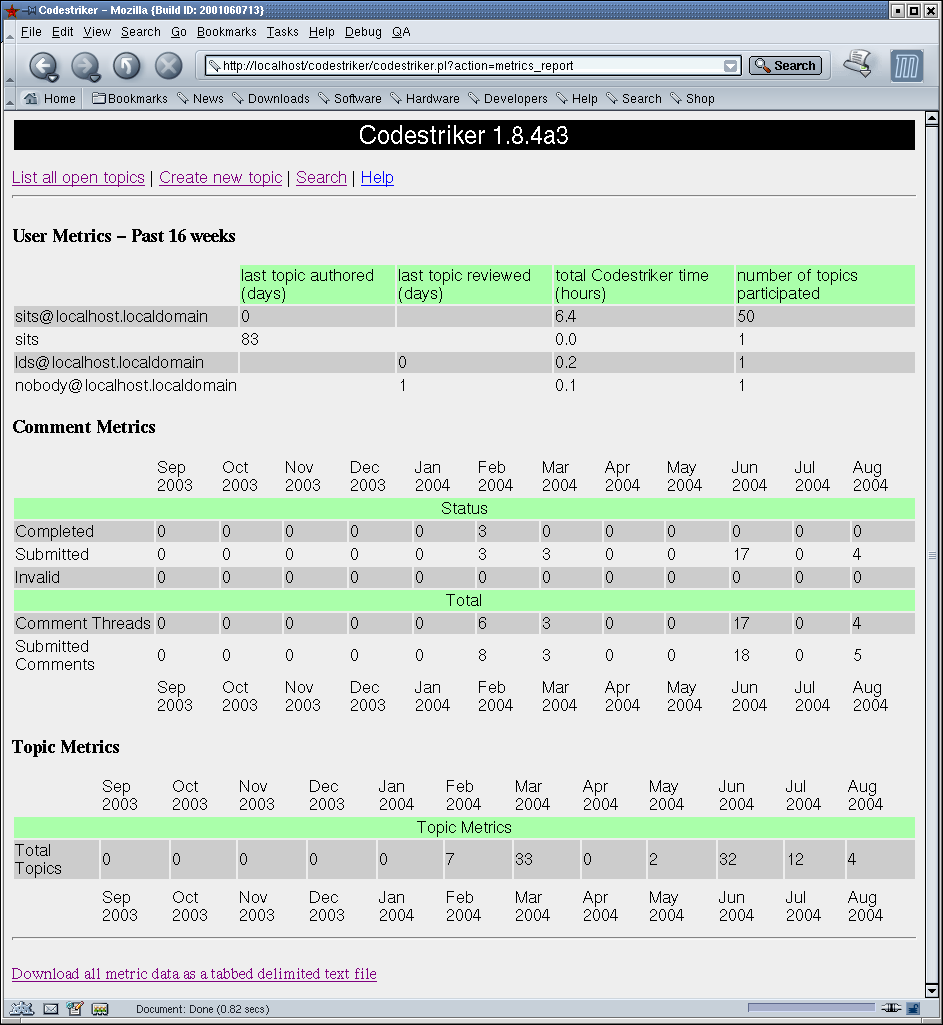The image size is (943, 1025).
Task: Open Mail from the status bar envelope icon
Action: [x=51, y=1008]
